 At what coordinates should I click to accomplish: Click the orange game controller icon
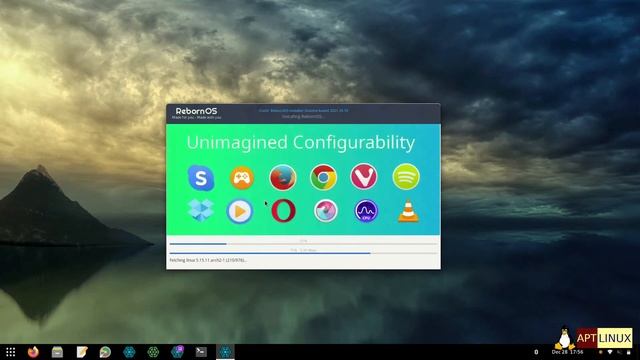(x=242, y=178)
